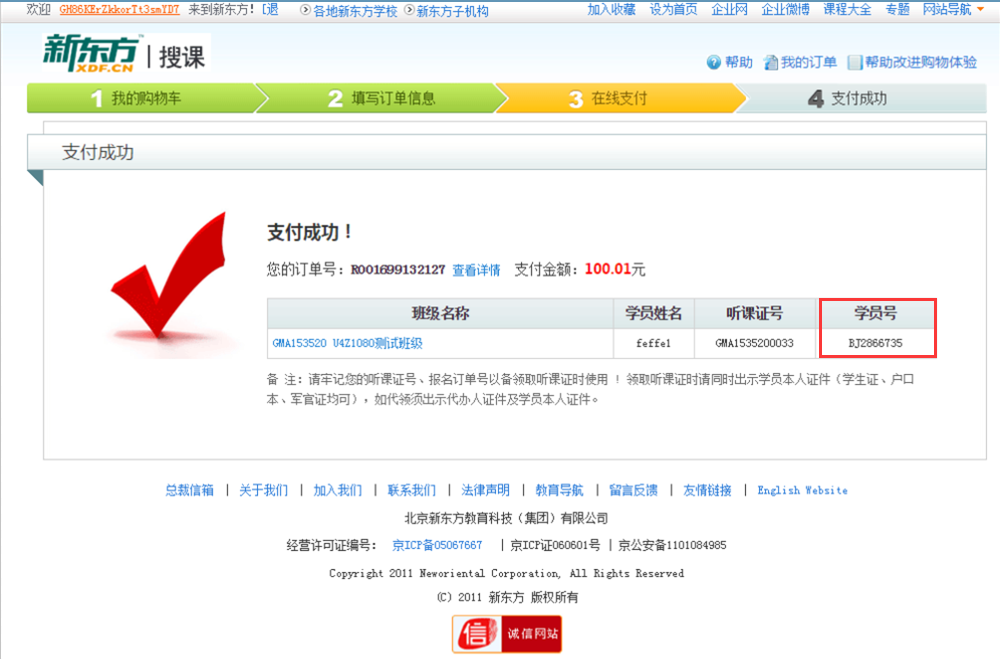This screenshot has height=659, width=1000.
Task: Click the 诚信网站 trust badge
Action: (507, 633)
